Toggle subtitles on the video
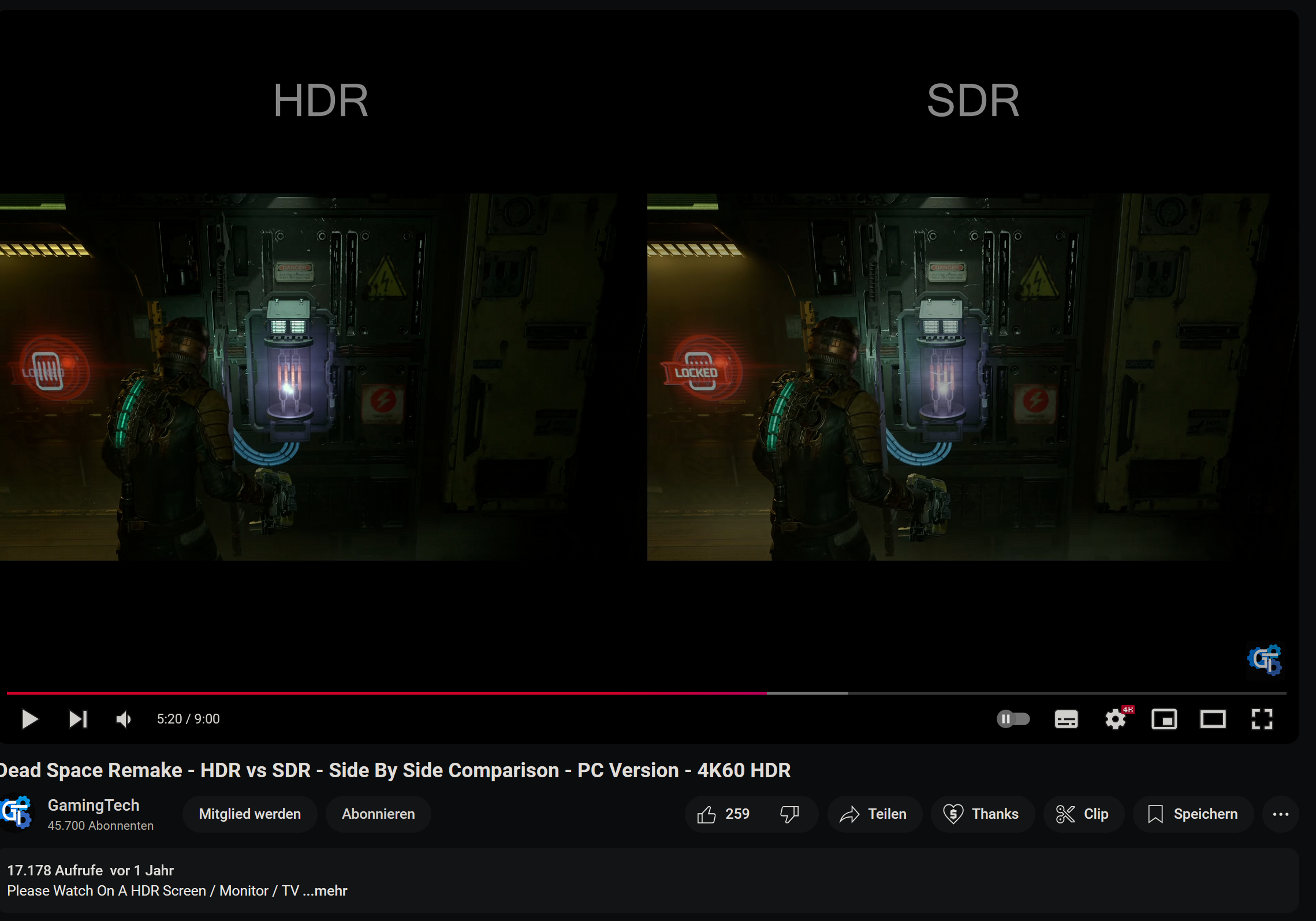This screenshot has width=1316, height=921. [x=1065, y=719]
